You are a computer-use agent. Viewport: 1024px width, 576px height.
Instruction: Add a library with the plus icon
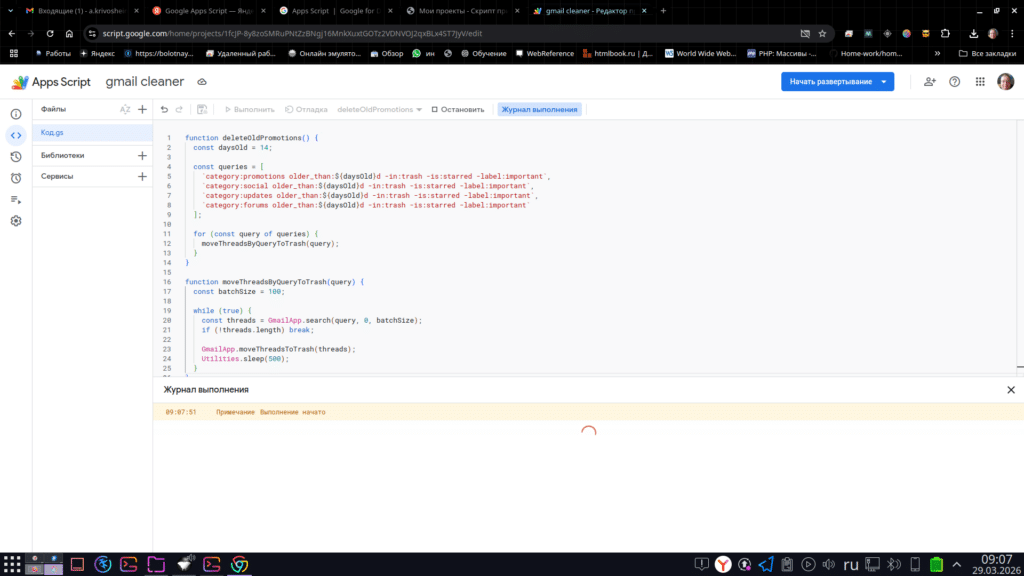(142, 156)
